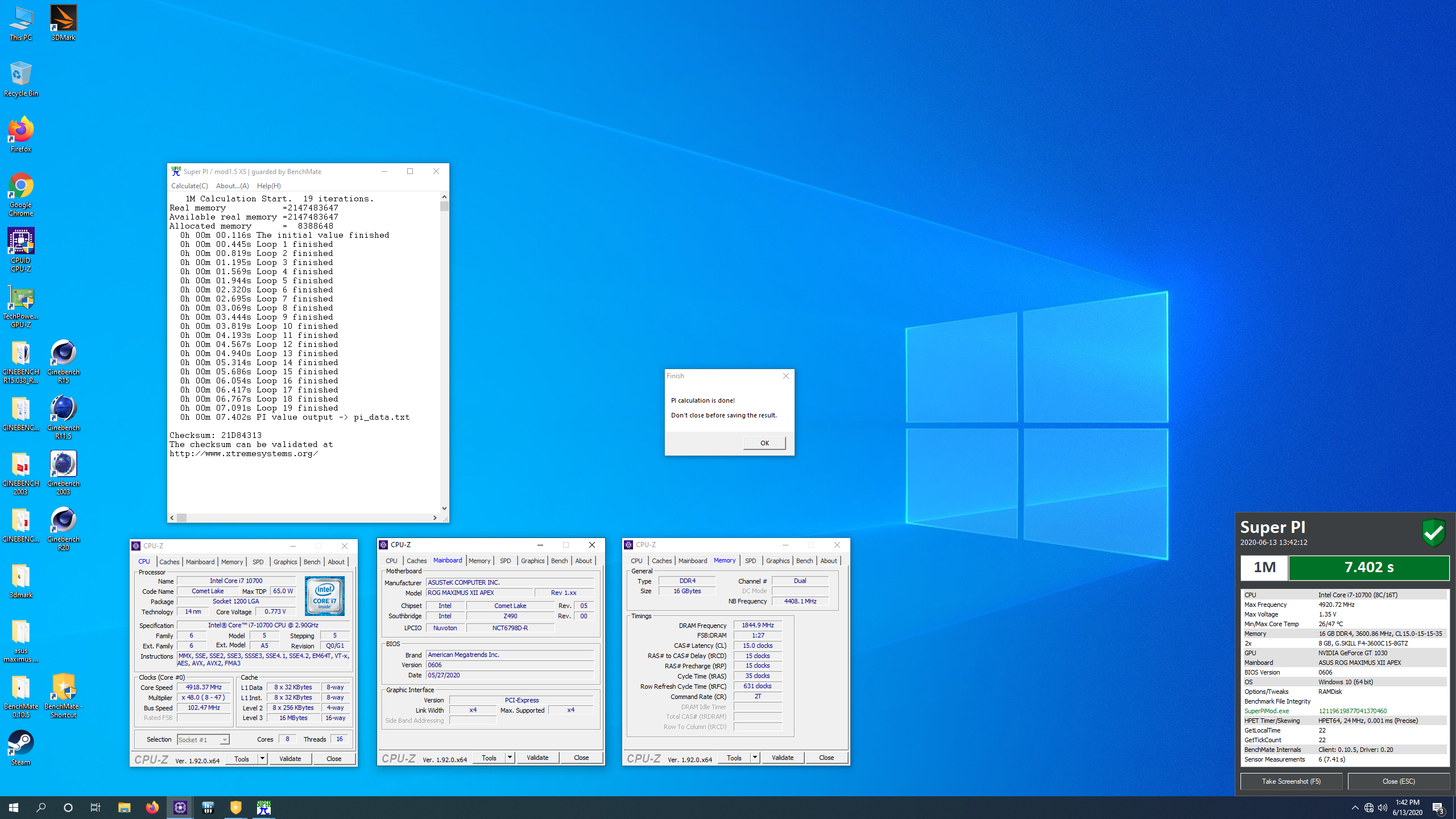The width and height of the screenshot is (1456, 819).
Task: Click the green shield validation checkmark
Action: point(1433,533)
